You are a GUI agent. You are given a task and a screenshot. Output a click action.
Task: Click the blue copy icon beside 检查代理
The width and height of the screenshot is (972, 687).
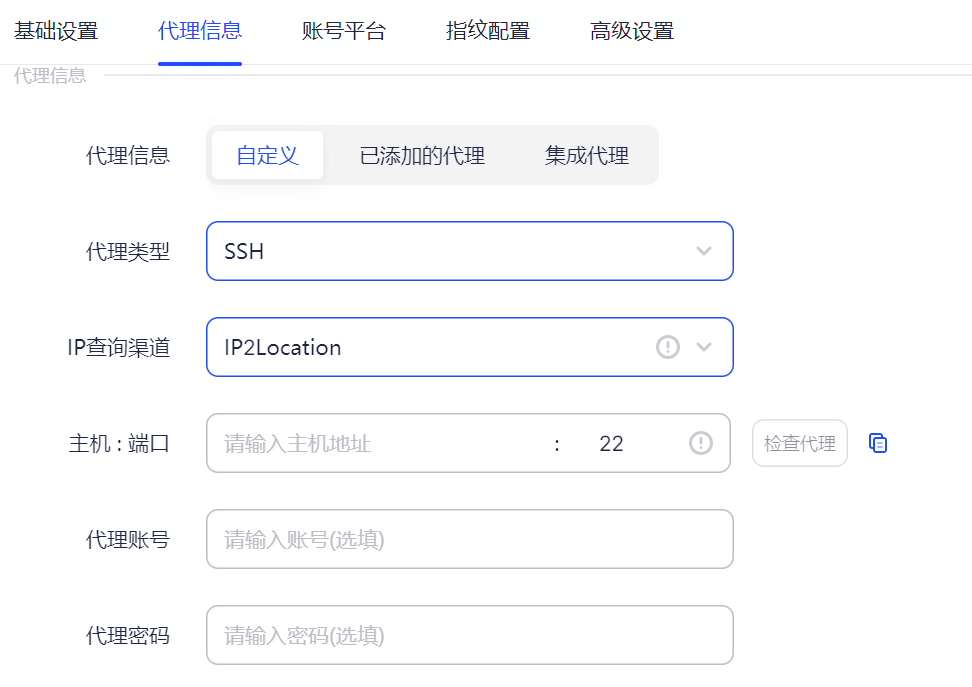coord(878,442)
